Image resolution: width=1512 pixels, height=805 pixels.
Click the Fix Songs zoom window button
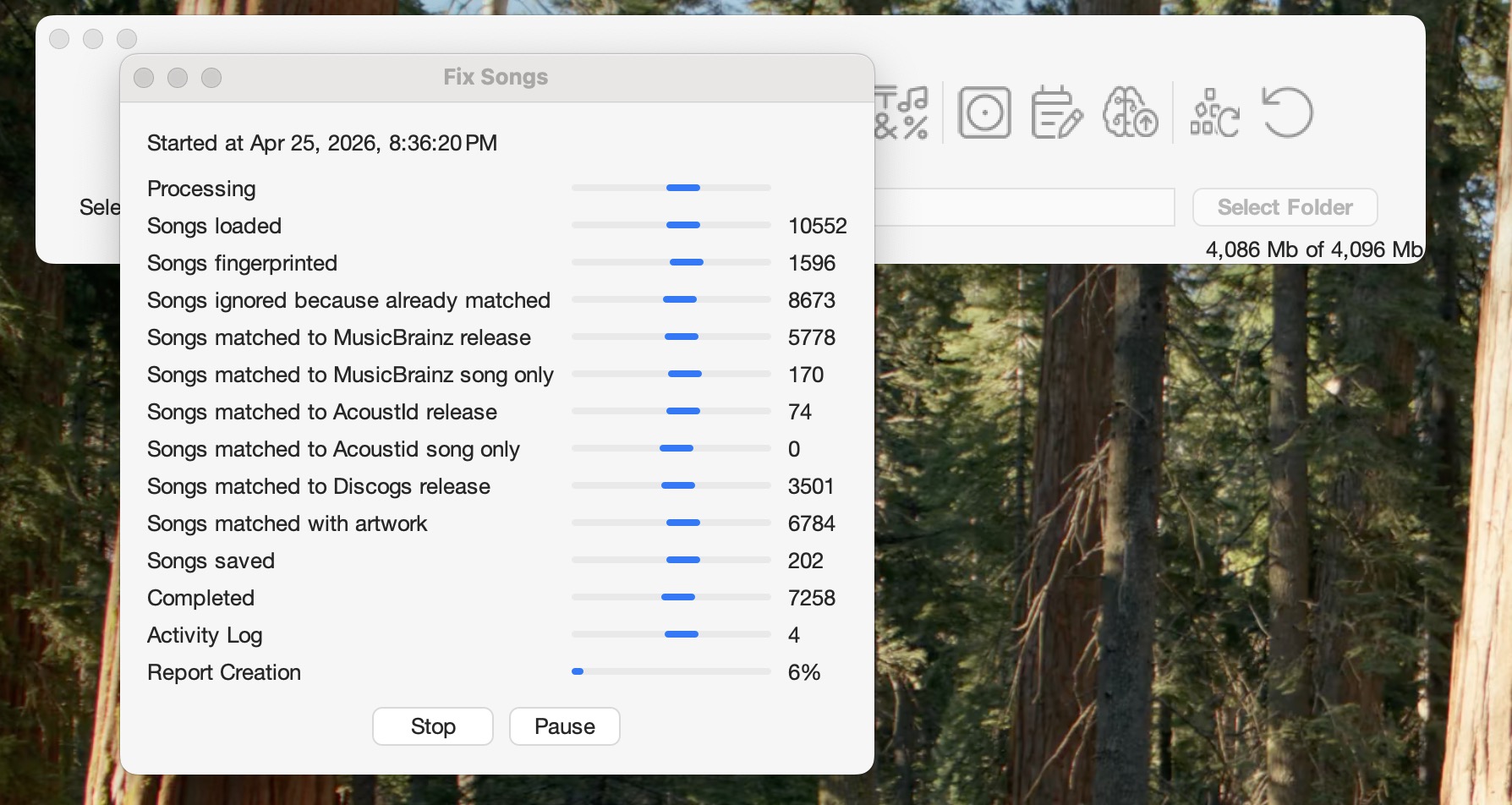(x=211, y=78)
